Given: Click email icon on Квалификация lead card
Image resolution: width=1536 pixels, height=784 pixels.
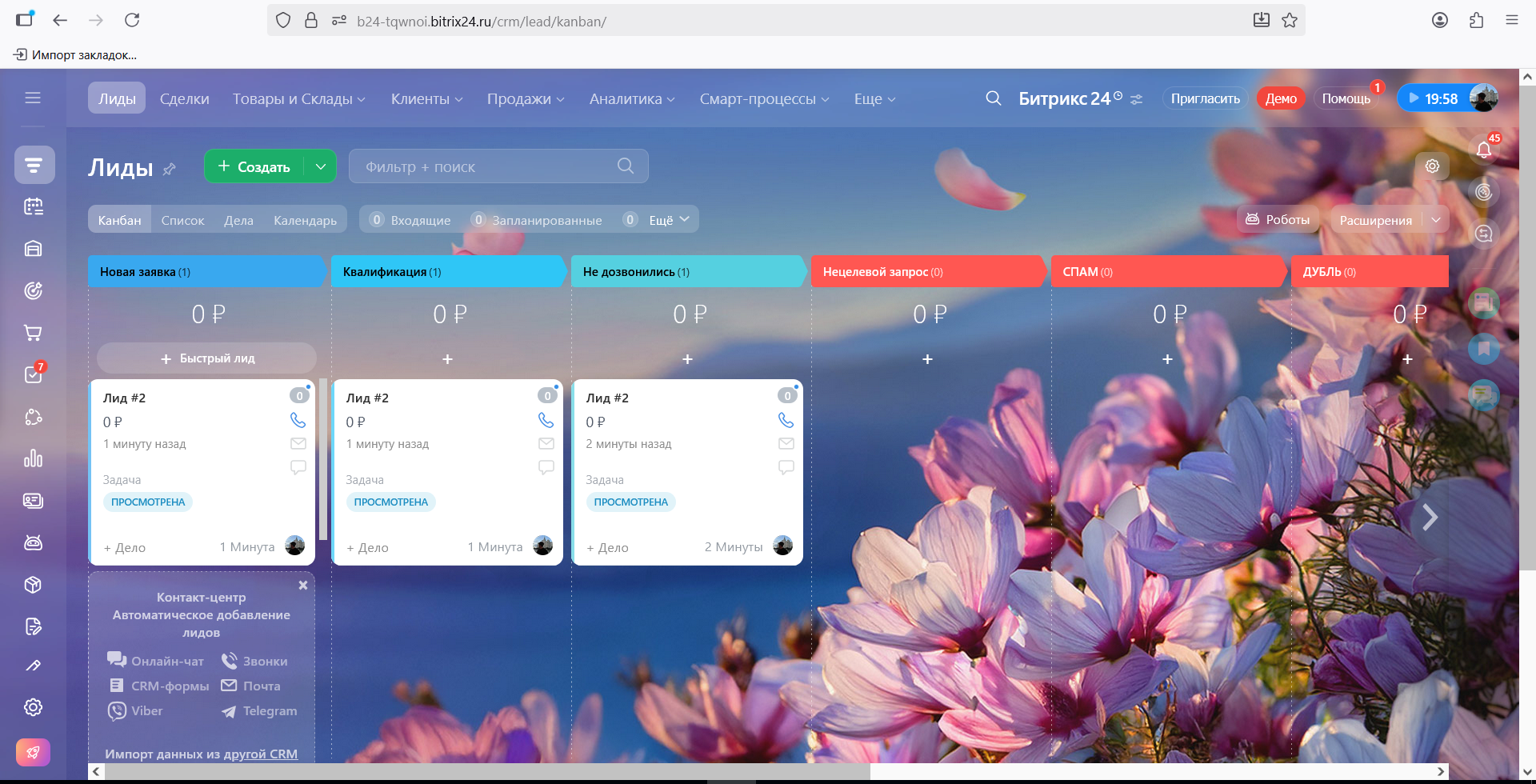Looking at the screenshot, I should (x=546, y=443).
